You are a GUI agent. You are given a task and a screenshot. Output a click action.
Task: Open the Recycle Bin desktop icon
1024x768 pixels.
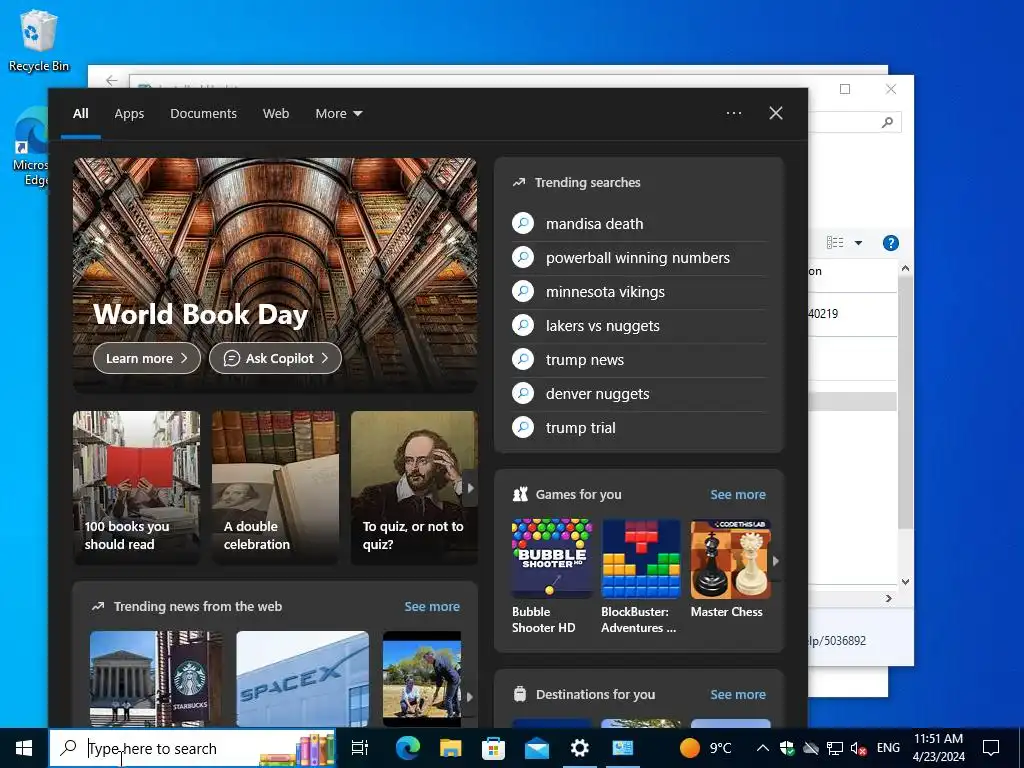(39, 40)
